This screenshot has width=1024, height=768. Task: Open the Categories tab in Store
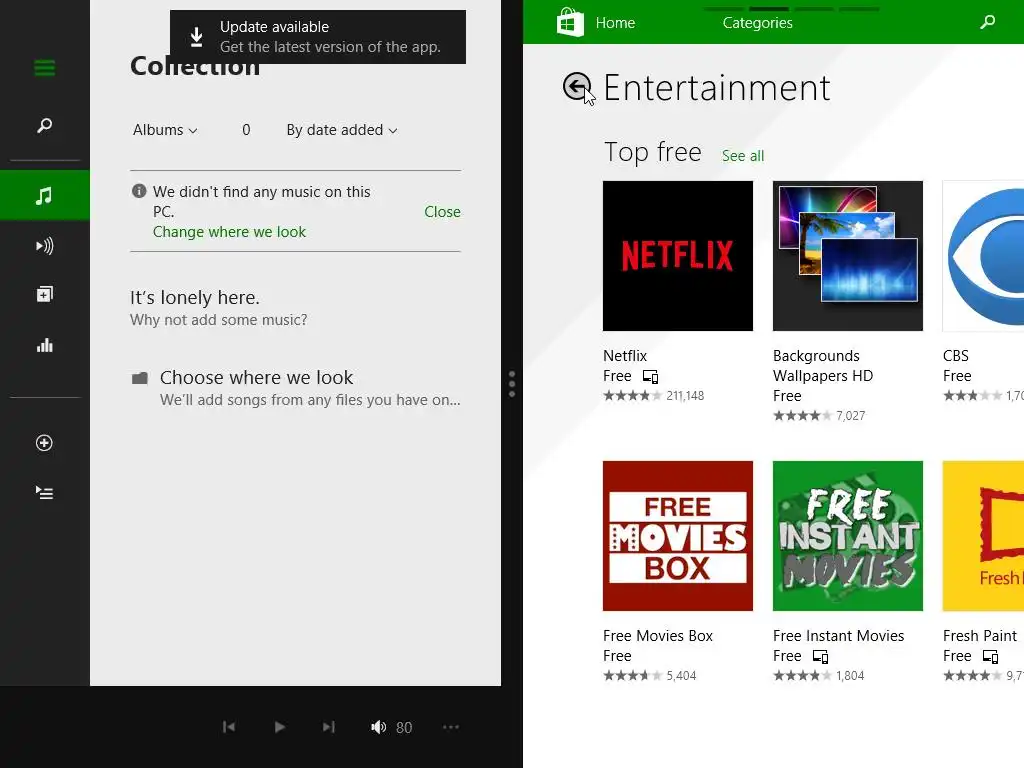pyautogui.click(x=758, y=23)
